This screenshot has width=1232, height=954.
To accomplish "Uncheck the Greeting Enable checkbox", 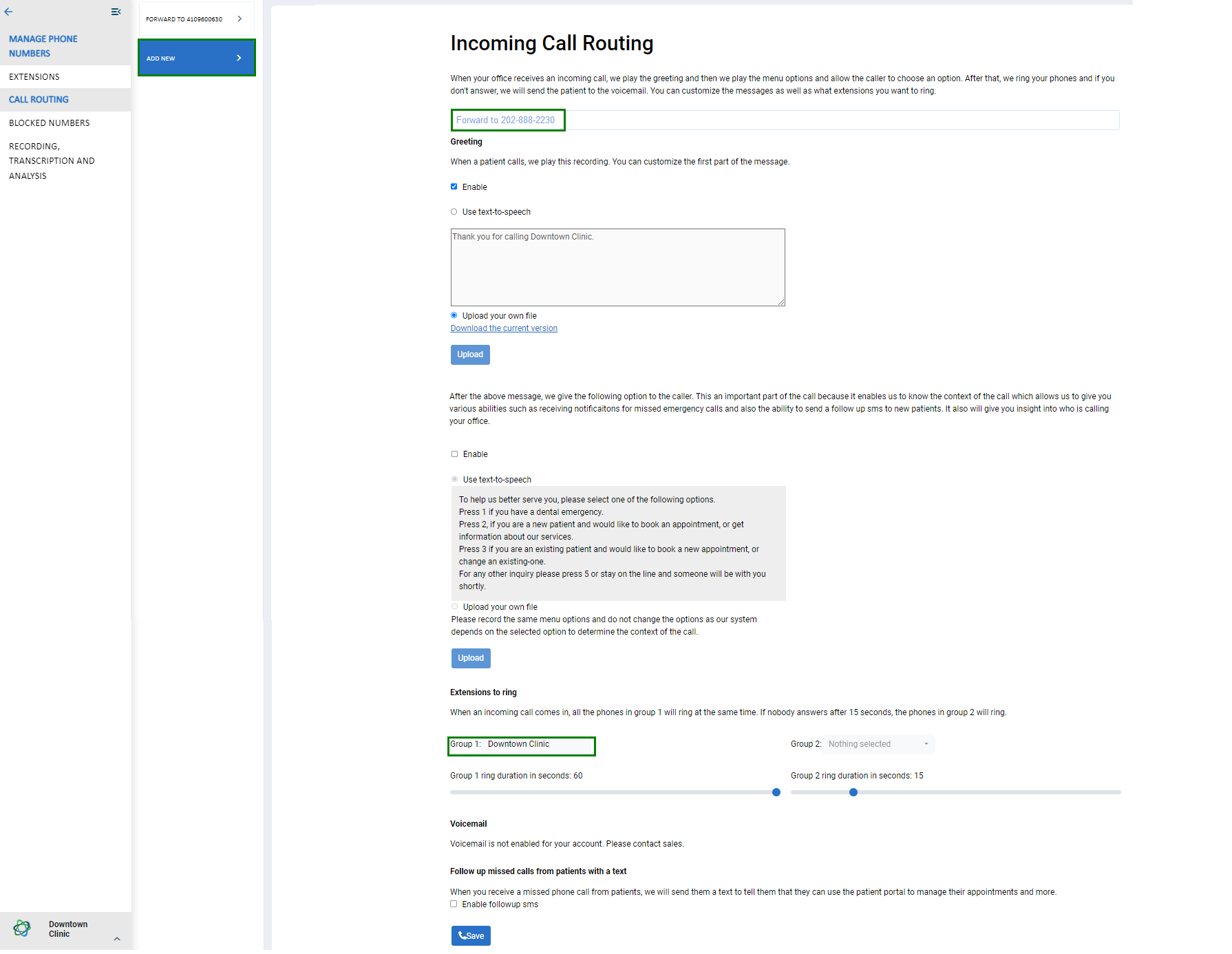I will [x=454, y=187].
